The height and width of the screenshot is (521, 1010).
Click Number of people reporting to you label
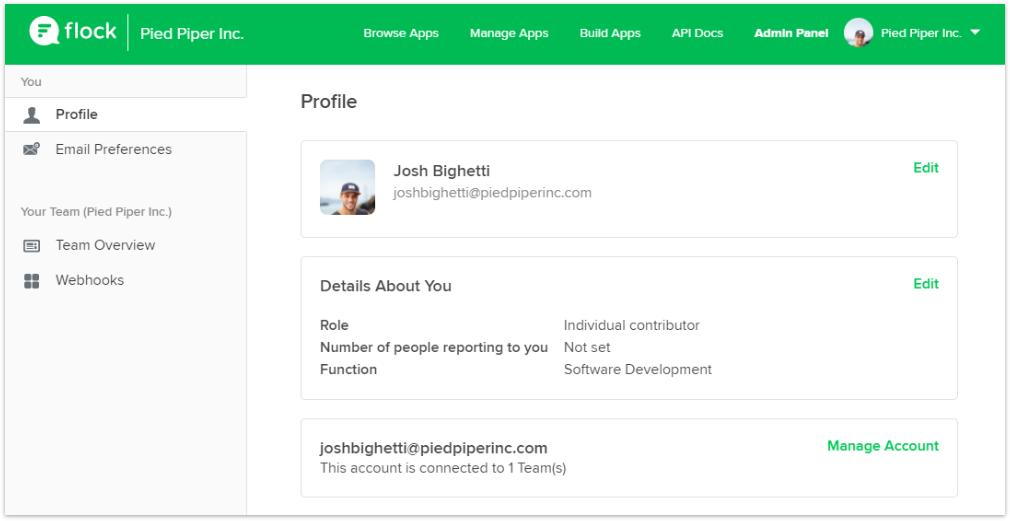coord(434,348)
